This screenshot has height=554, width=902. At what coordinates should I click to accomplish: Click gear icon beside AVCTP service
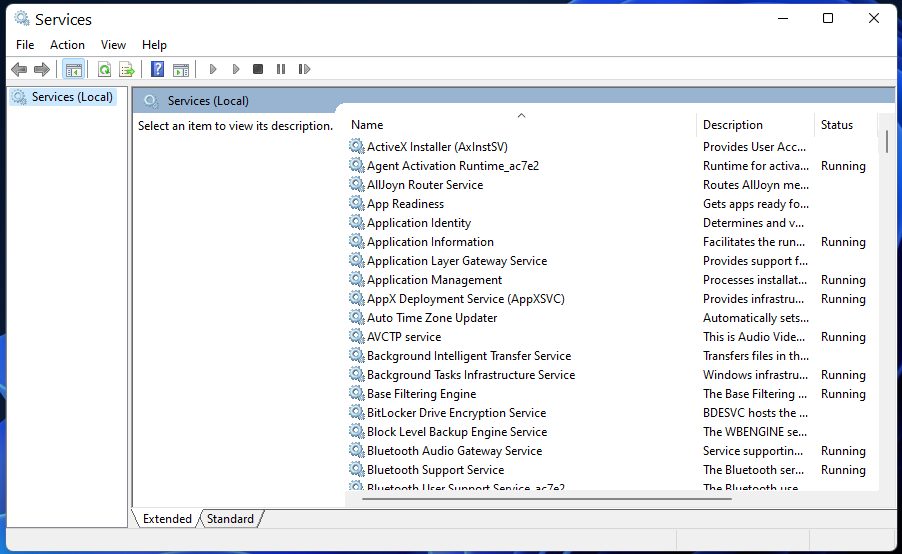tap(357, 336)
